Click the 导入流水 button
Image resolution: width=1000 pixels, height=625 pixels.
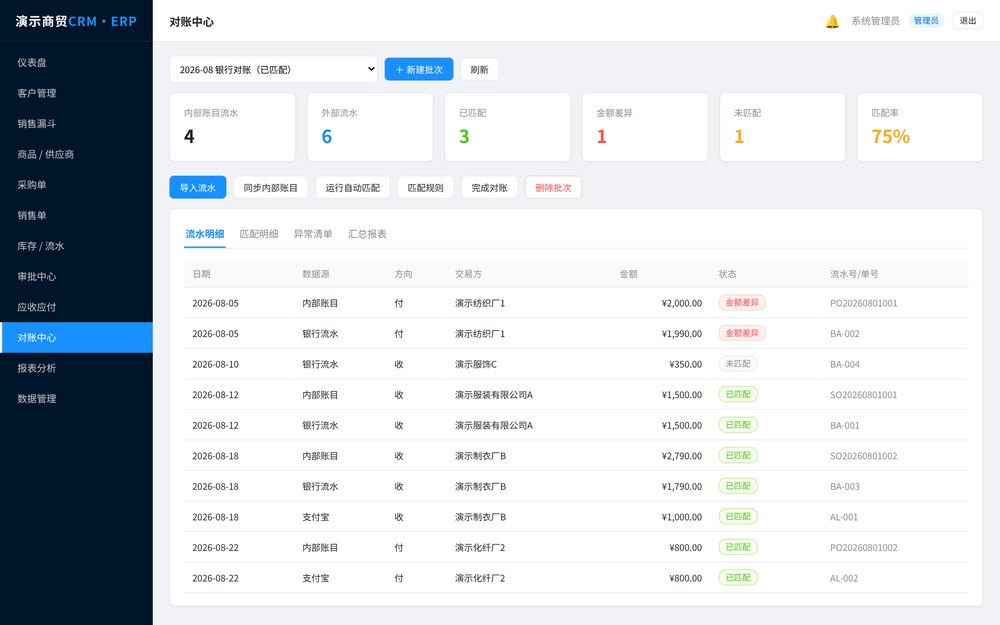[198, 188]
